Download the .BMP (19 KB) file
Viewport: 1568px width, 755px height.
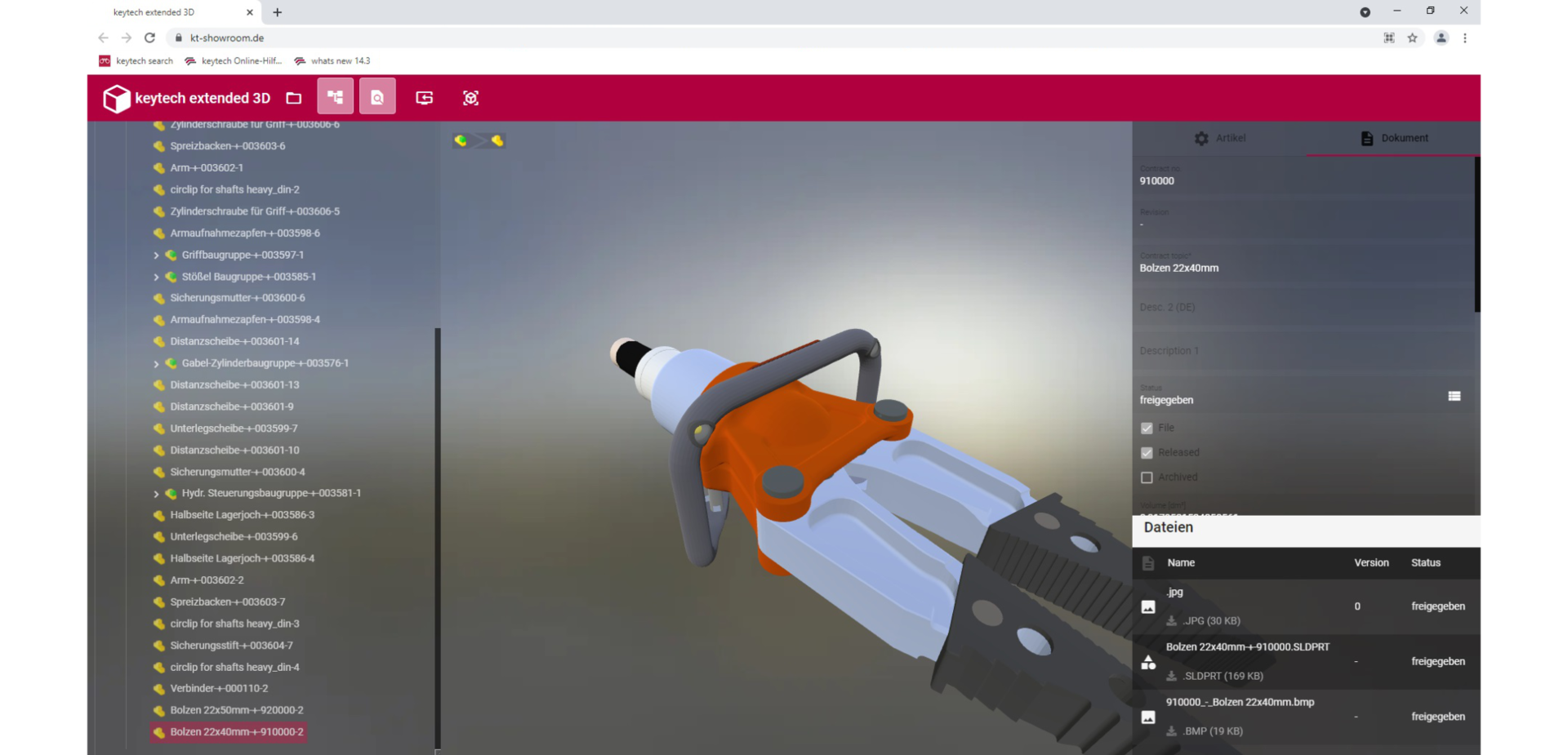click(x=1171, y=731)
